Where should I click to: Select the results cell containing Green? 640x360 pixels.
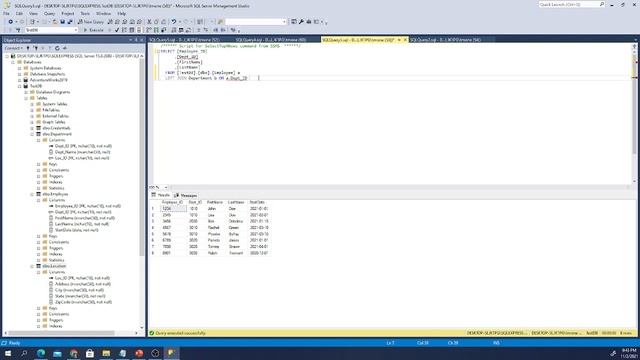(x=236, y=228)
